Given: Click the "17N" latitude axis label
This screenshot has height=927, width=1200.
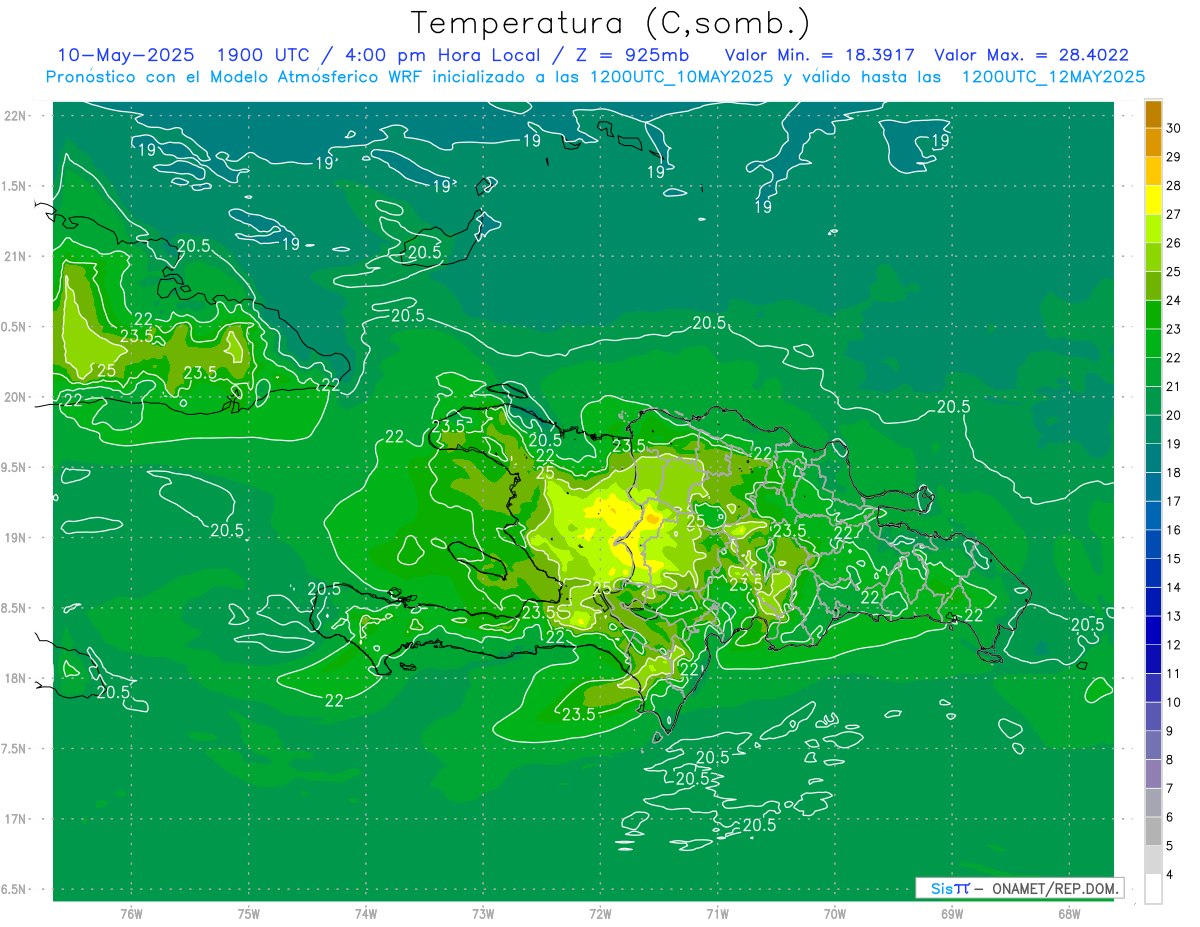Looking at the screenshot, I should (16, 820).
